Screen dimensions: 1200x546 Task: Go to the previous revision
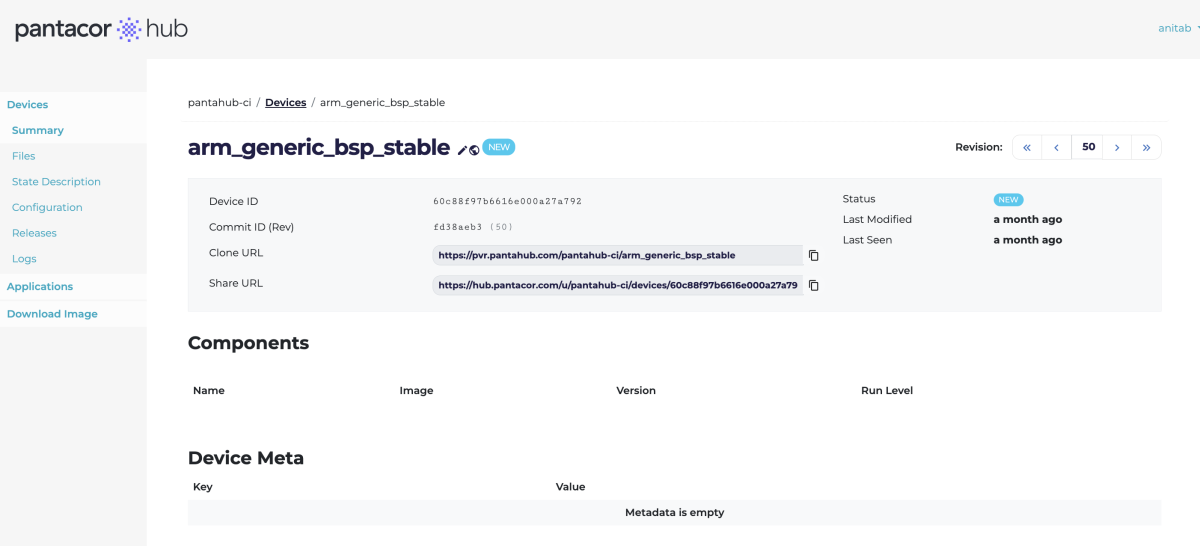click(x=1056, y=147)
